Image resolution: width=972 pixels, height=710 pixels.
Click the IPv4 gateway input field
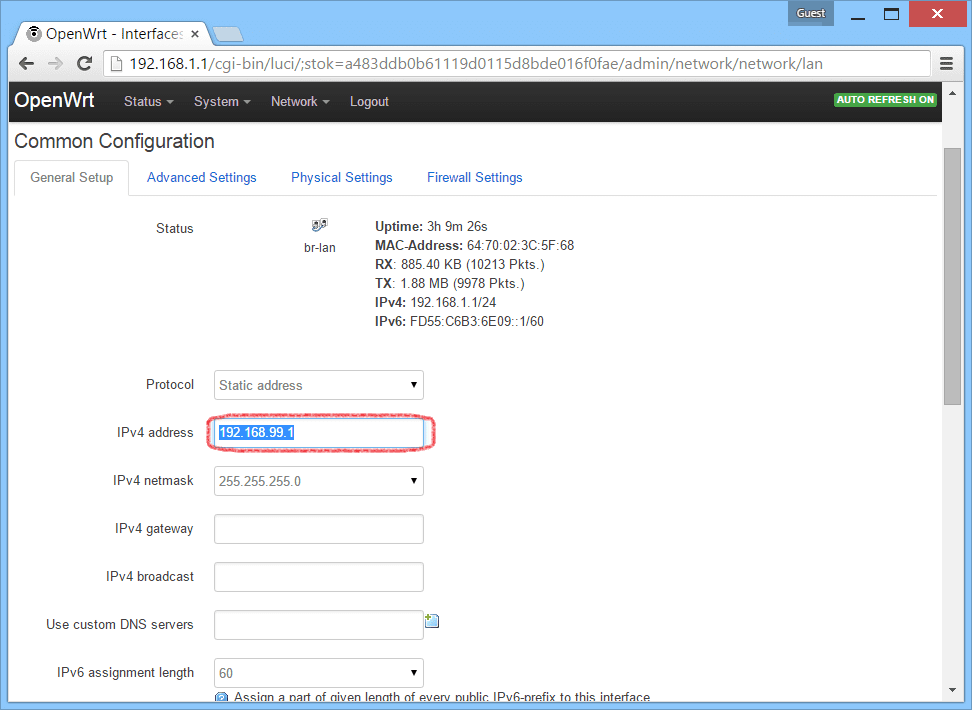point(319,529)
